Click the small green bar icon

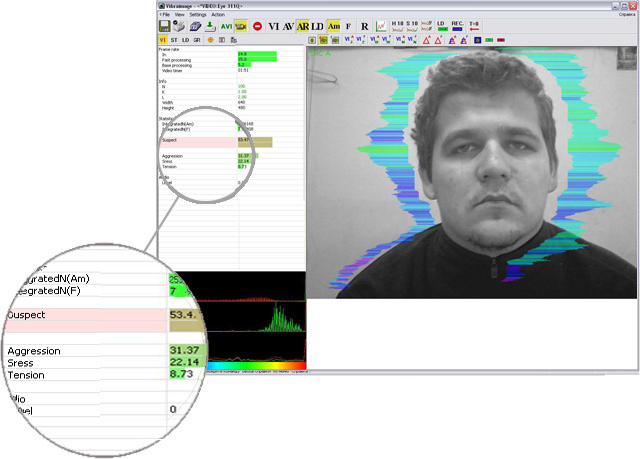pyautogui.click(x=489, y=40)
